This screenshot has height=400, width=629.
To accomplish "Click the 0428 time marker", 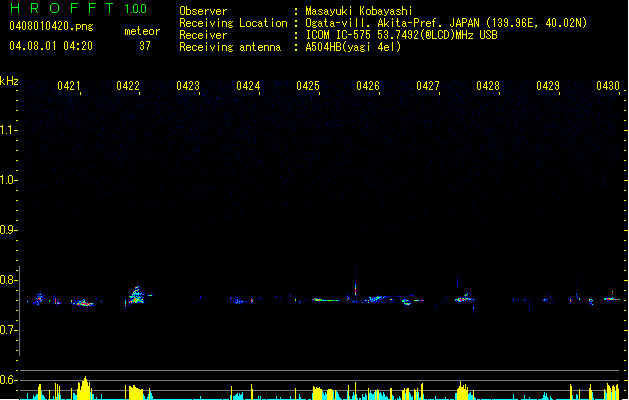I will (488, 86).
